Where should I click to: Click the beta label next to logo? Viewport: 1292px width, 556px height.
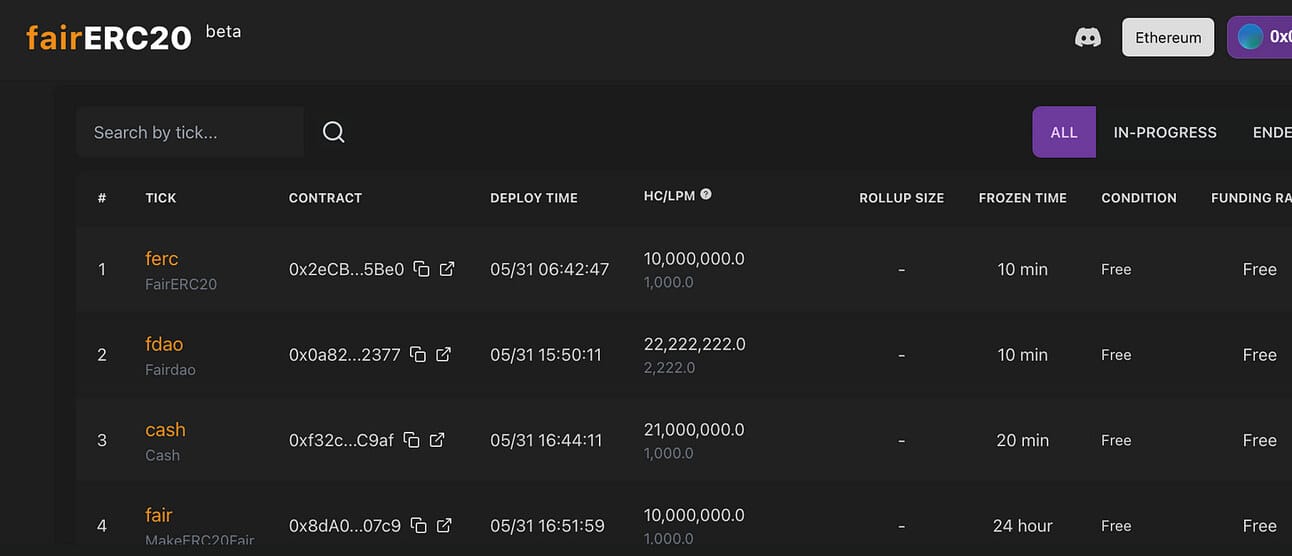click(223, 31)
